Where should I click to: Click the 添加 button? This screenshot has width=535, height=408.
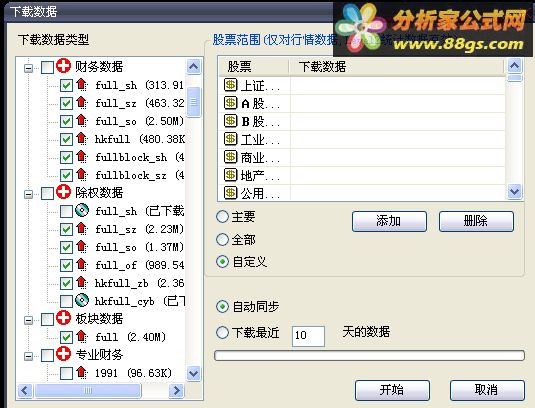coord(389,221)
